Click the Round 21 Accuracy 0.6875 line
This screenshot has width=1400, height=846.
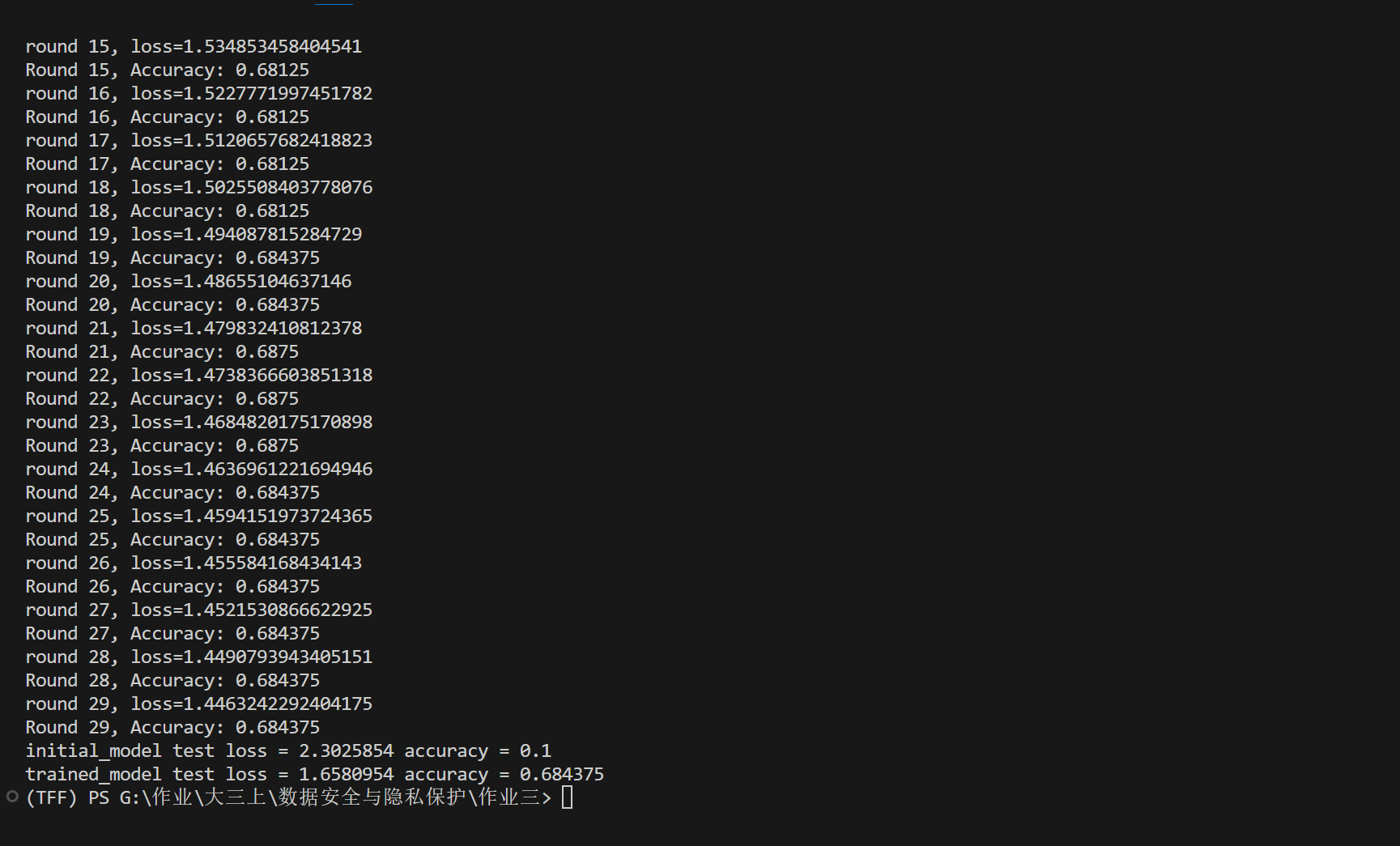(162, 351)
